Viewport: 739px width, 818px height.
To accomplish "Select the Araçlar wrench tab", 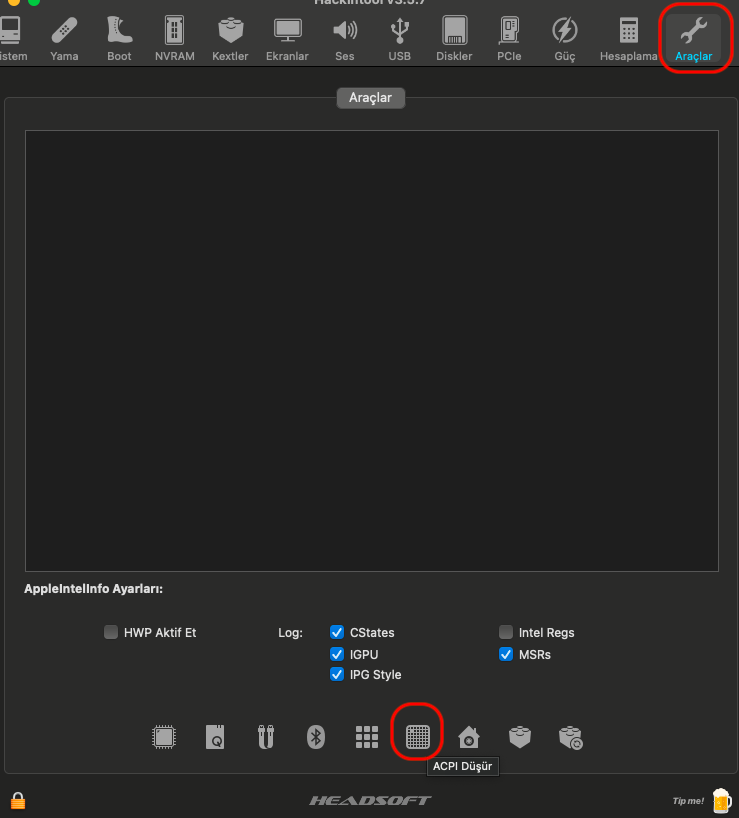I will pyautogui.click(x=694, y=39).
